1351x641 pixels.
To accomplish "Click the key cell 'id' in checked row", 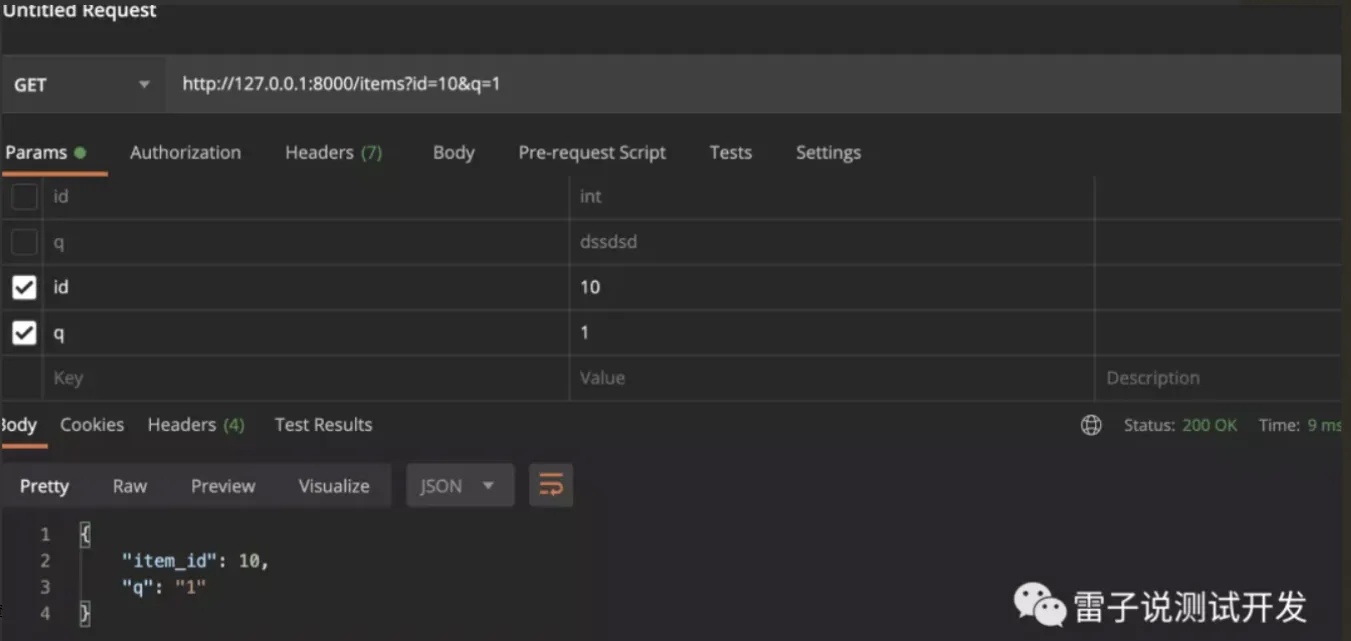I will click(x=305, y=287).
